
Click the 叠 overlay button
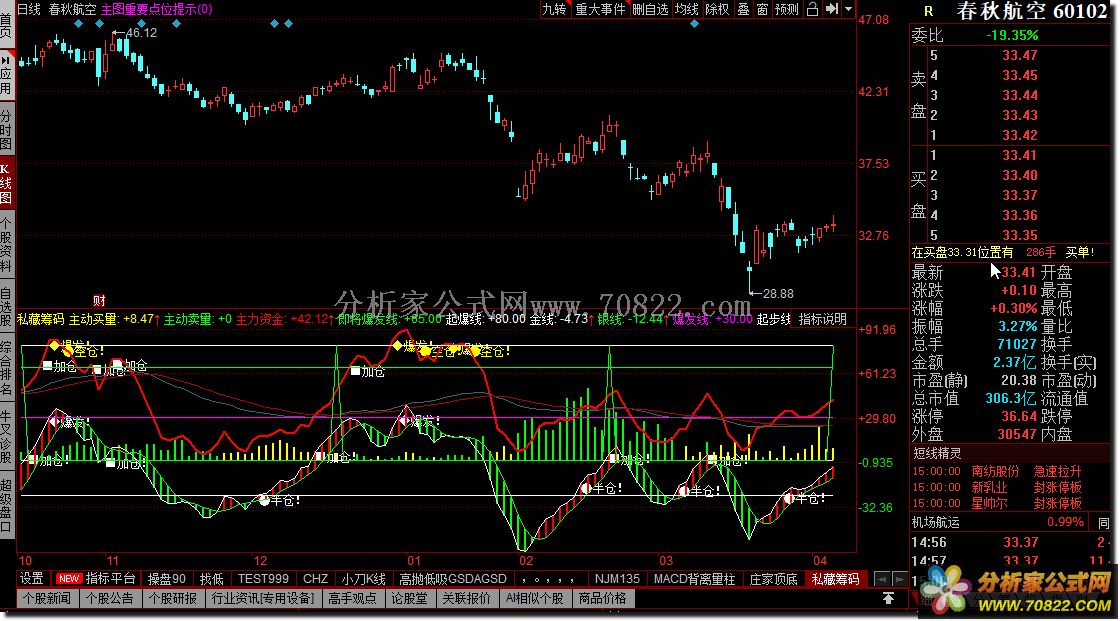pos(744,9)
